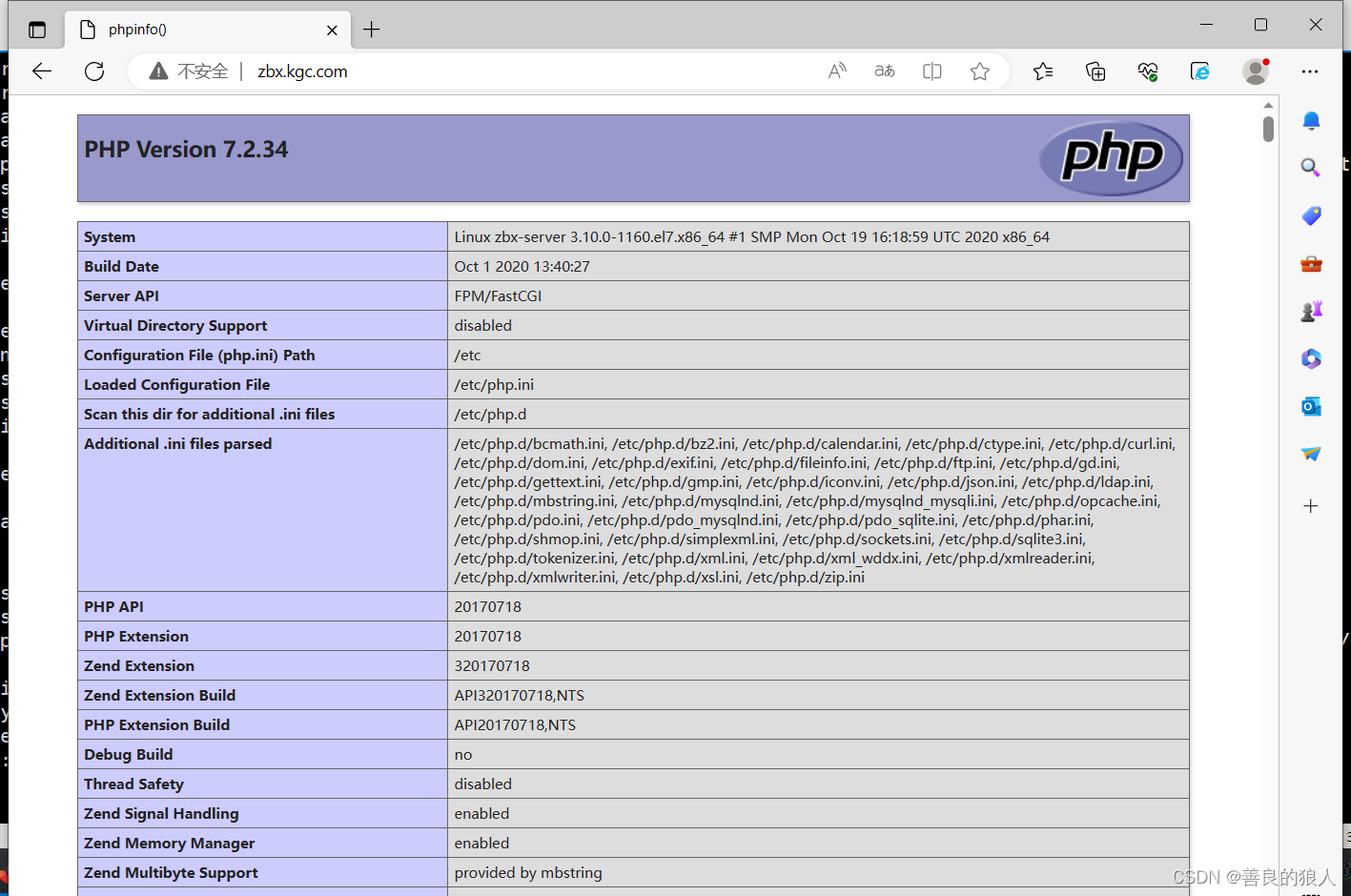Start Read aloud from address bar
The height and width of the screenshot is (896, 1351).
tap(837, 71)
